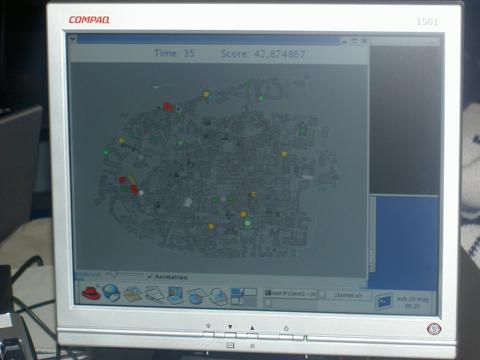
Task: Click the scrollbar arrow beside the viewer
Action: pos(372,267)
